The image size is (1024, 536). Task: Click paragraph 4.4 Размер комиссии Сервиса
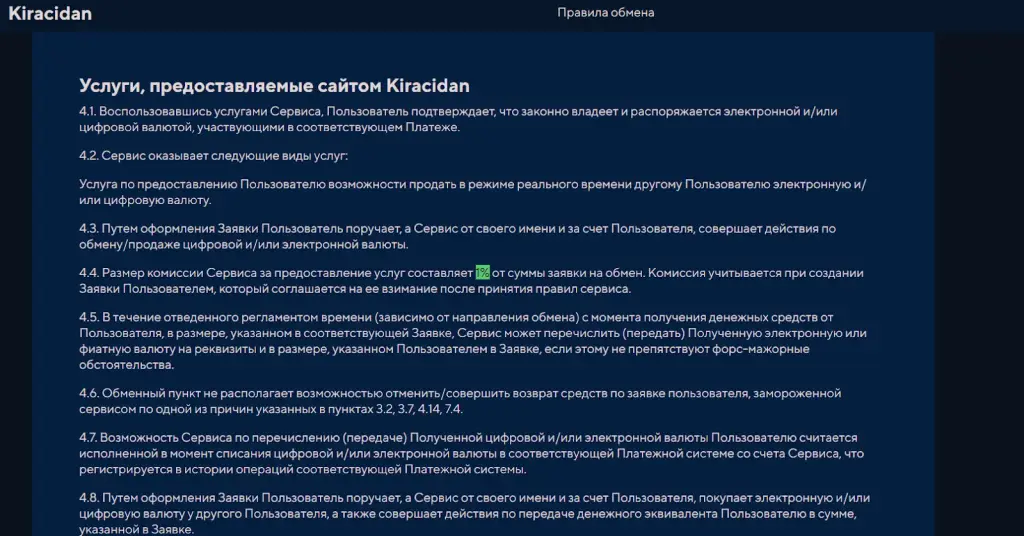[471, 281]
